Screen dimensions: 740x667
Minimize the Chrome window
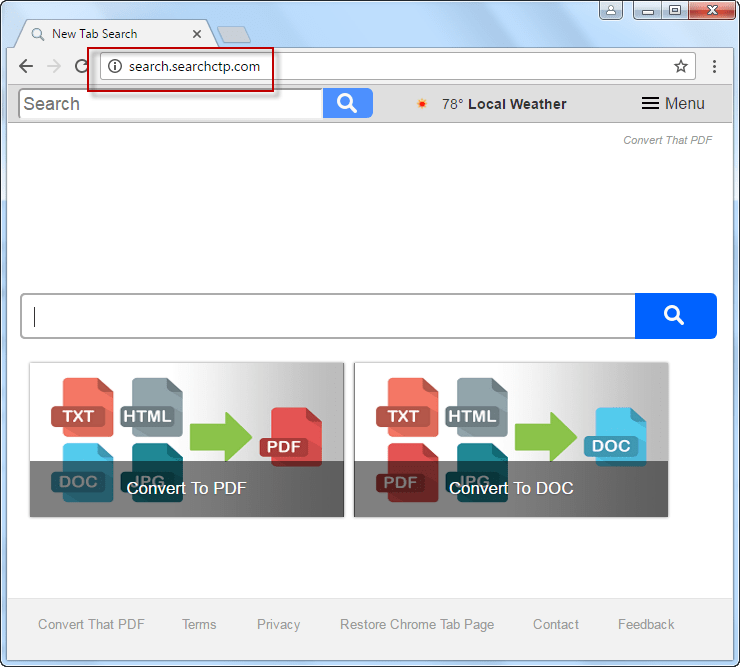(x=648, y=10)
